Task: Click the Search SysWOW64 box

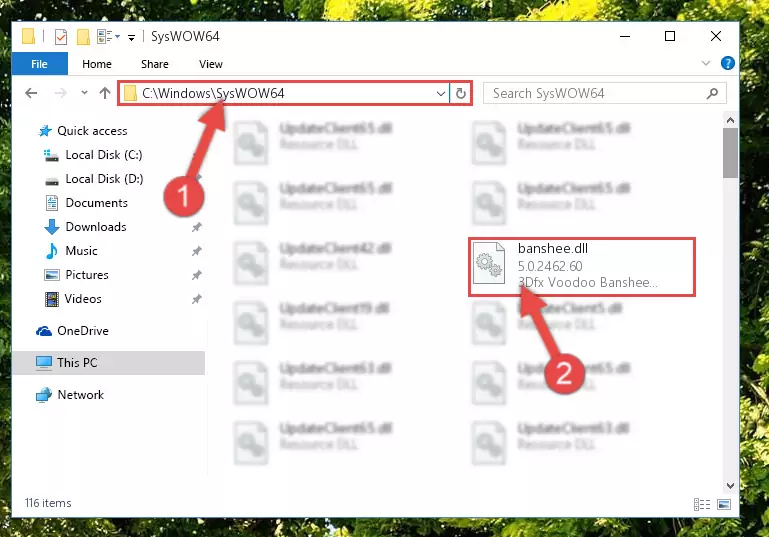Action: (604, 93)
